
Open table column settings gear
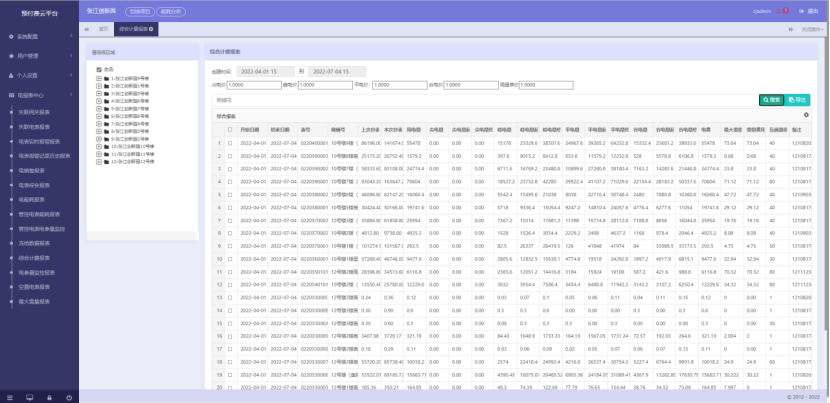click(806, 116)
